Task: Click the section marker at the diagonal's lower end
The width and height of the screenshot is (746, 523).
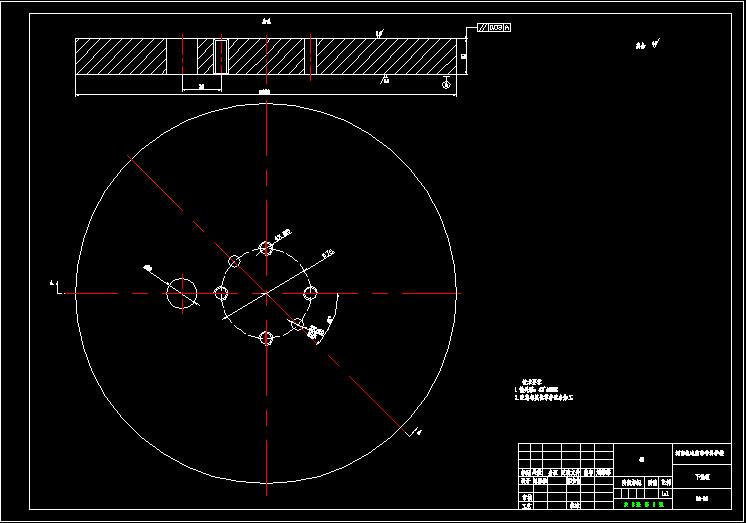Action: pyautogui.click(x=413, y=433)
